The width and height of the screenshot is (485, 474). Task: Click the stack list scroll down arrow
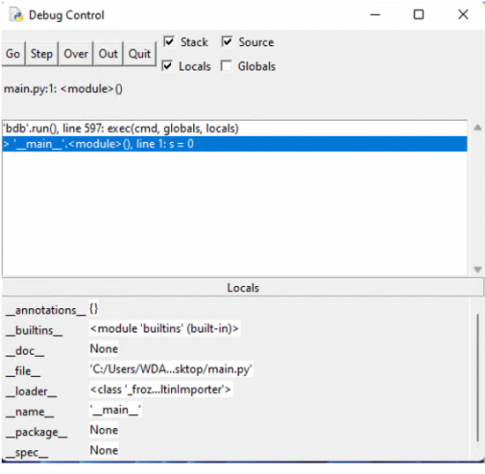pyautogui.click(x=478, y=269)
